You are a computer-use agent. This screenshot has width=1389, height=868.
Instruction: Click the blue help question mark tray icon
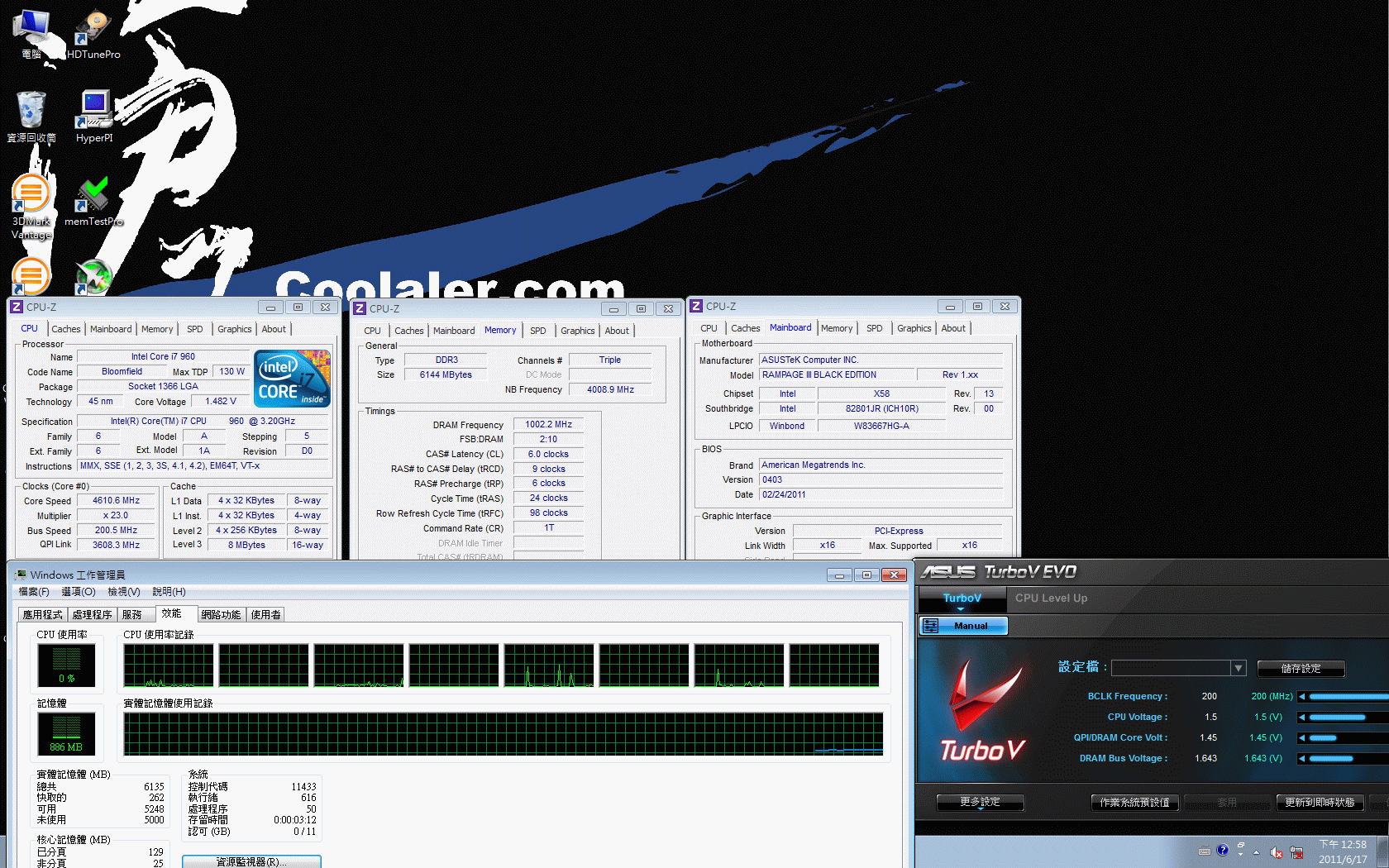(1223, 850)
